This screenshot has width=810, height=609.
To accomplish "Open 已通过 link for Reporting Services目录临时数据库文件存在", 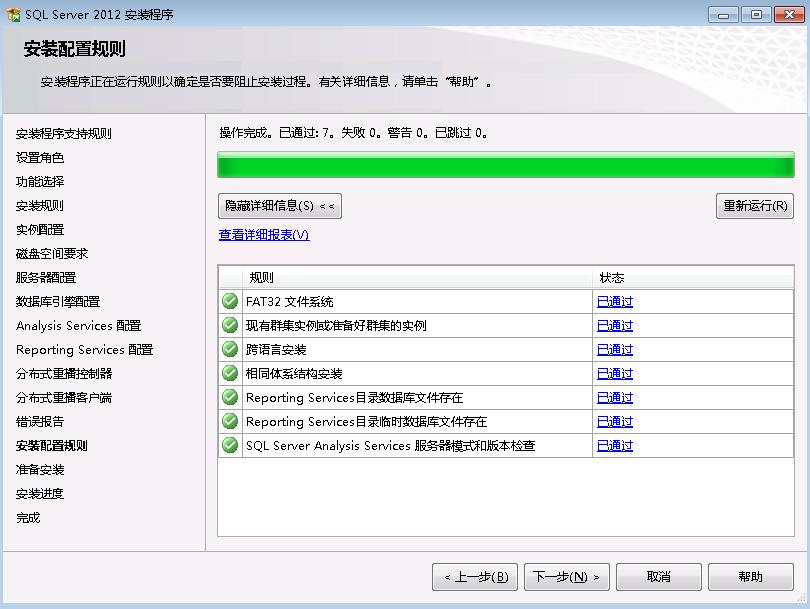I will coord(615,421).
